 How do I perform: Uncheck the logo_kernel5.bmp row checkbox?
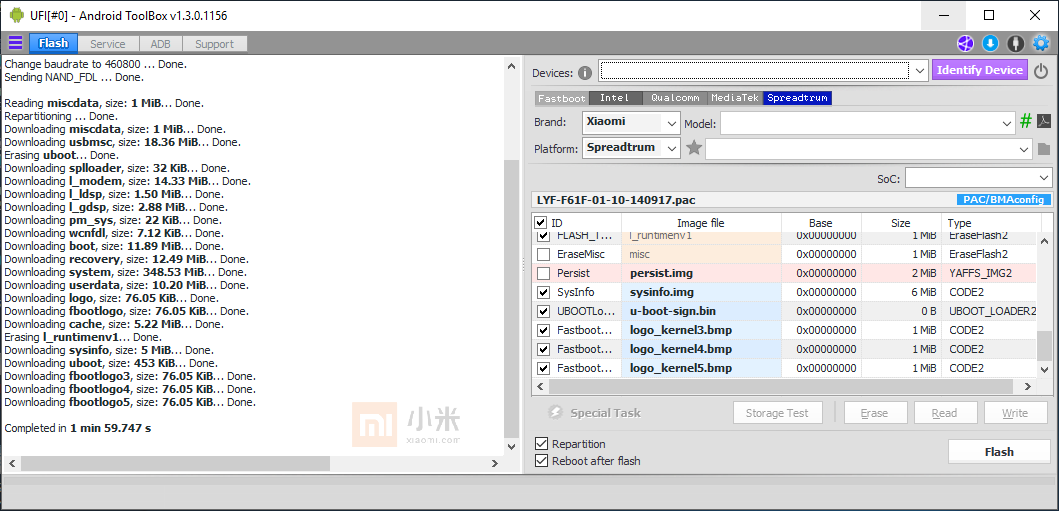point(543,368)
